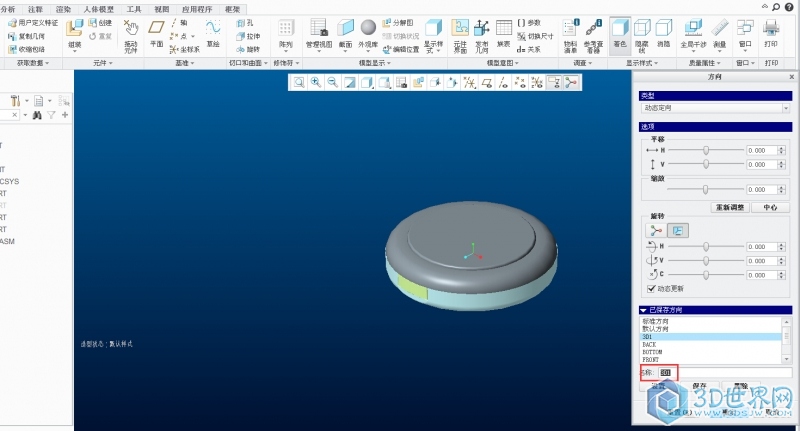
Task: Expand the 质量属性 group dropdown
Action: [705, 63]
